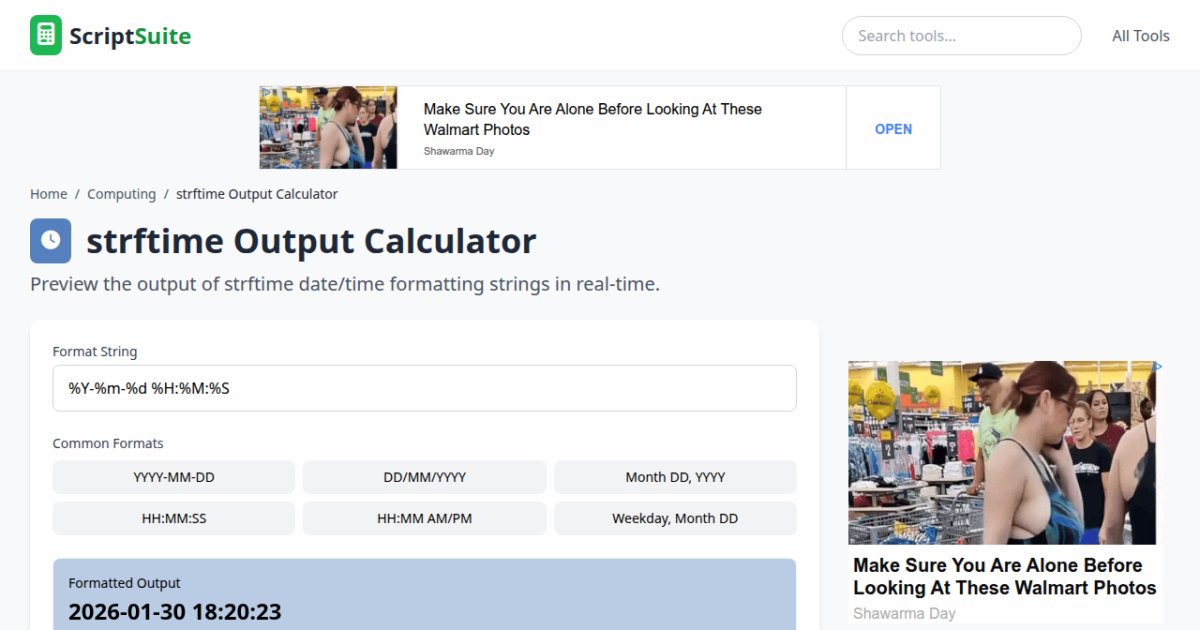Image resolution: width=1200 pixels, height=630 pixels.
Task: Click the strftime Output Calculator breadcrumb
Action: [x=257, y=194]
